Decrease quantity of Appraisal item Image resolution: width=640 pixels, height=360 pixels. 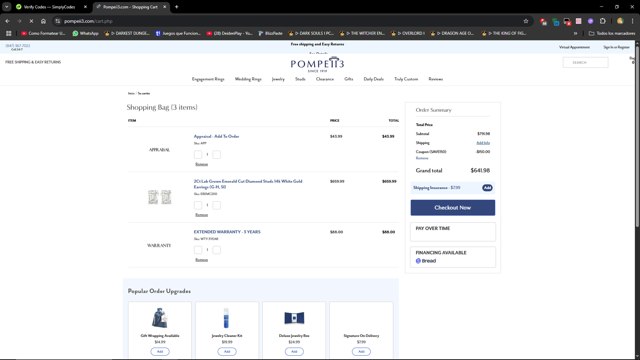click(x=198, y=155)
